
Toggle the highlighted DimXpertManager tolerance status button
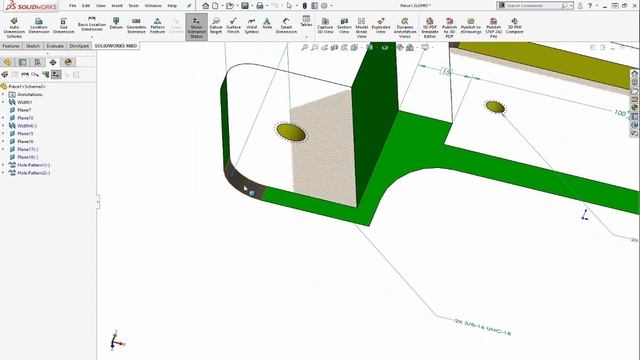[56, 75]
